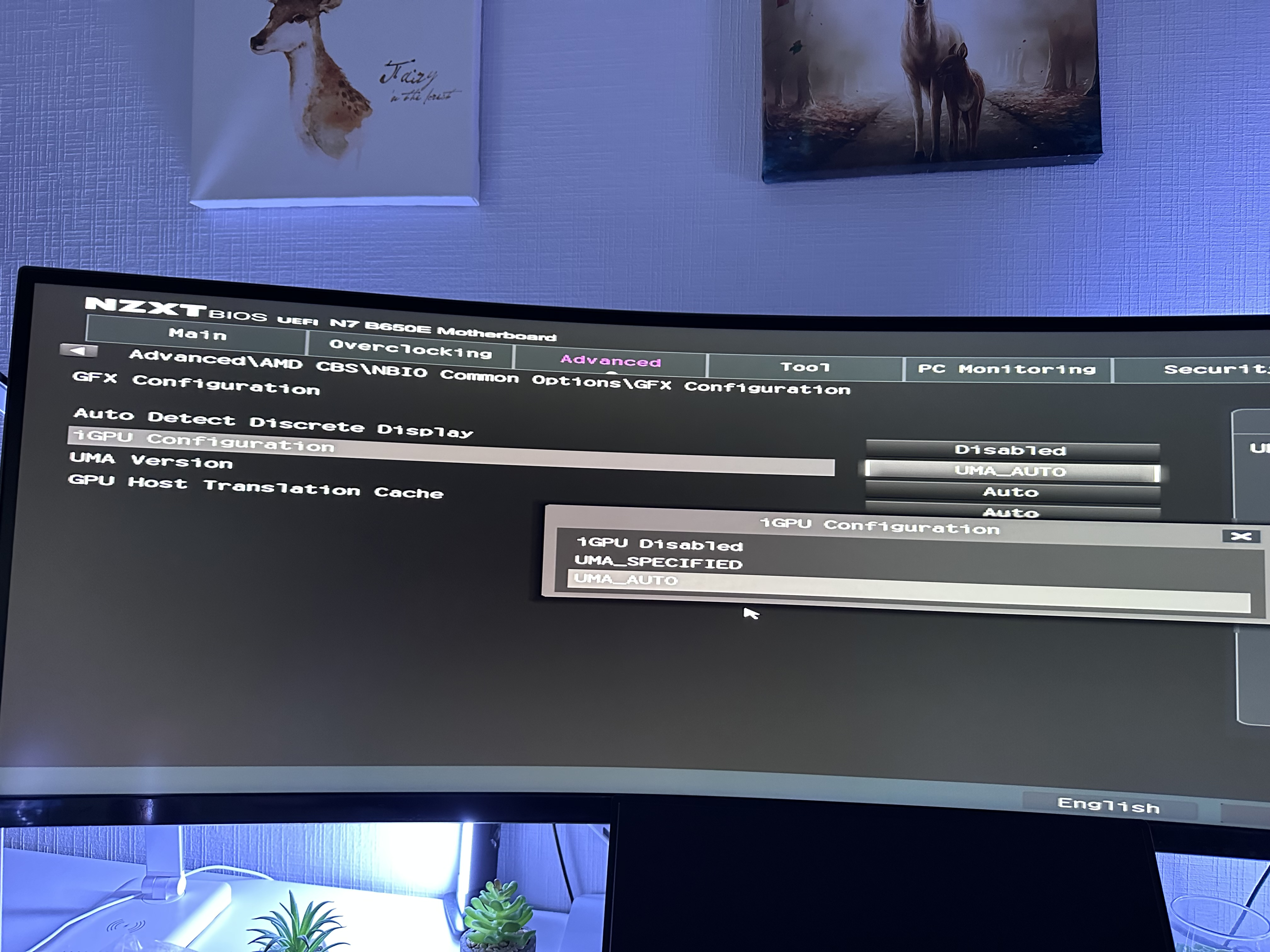
Task: Open iGPU Configuration UMA_AUTO value dropdown
Action: (x=1010, y=471)
